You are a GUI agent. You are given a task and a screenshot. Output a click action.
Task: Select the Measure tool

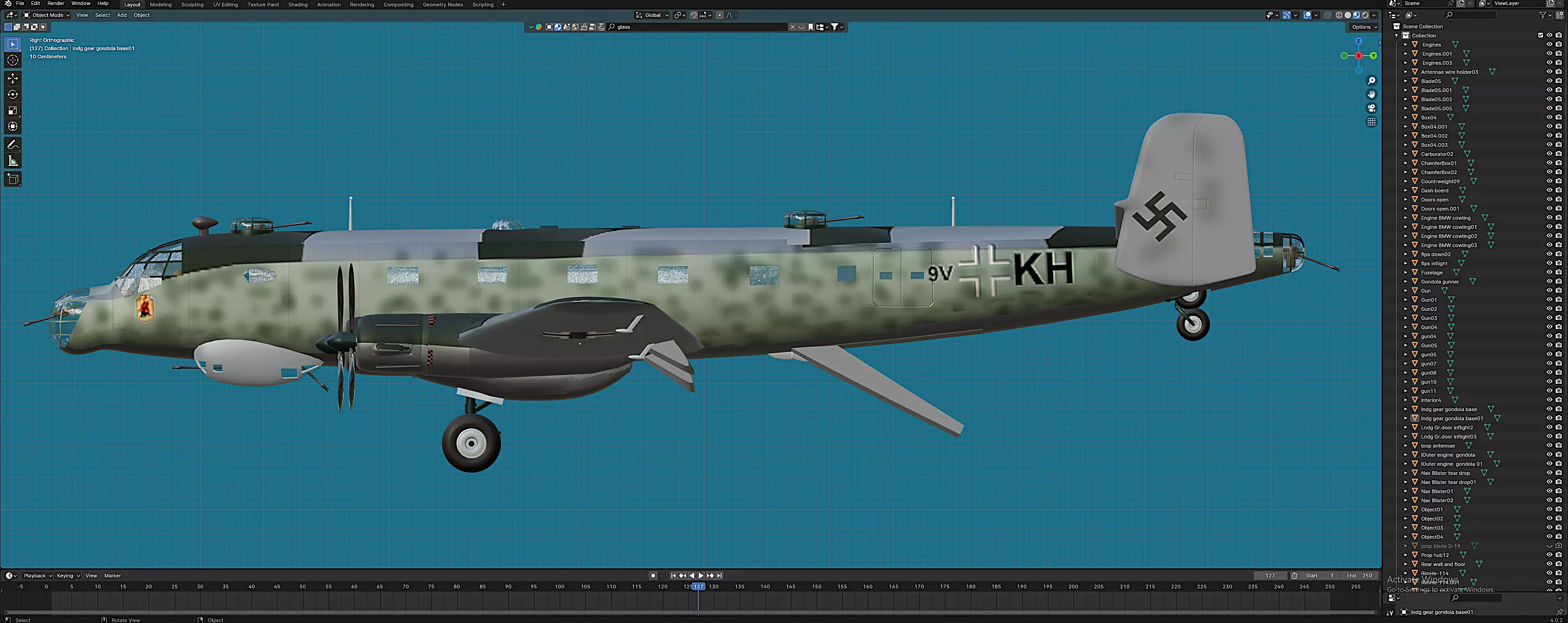pos(13,160)
